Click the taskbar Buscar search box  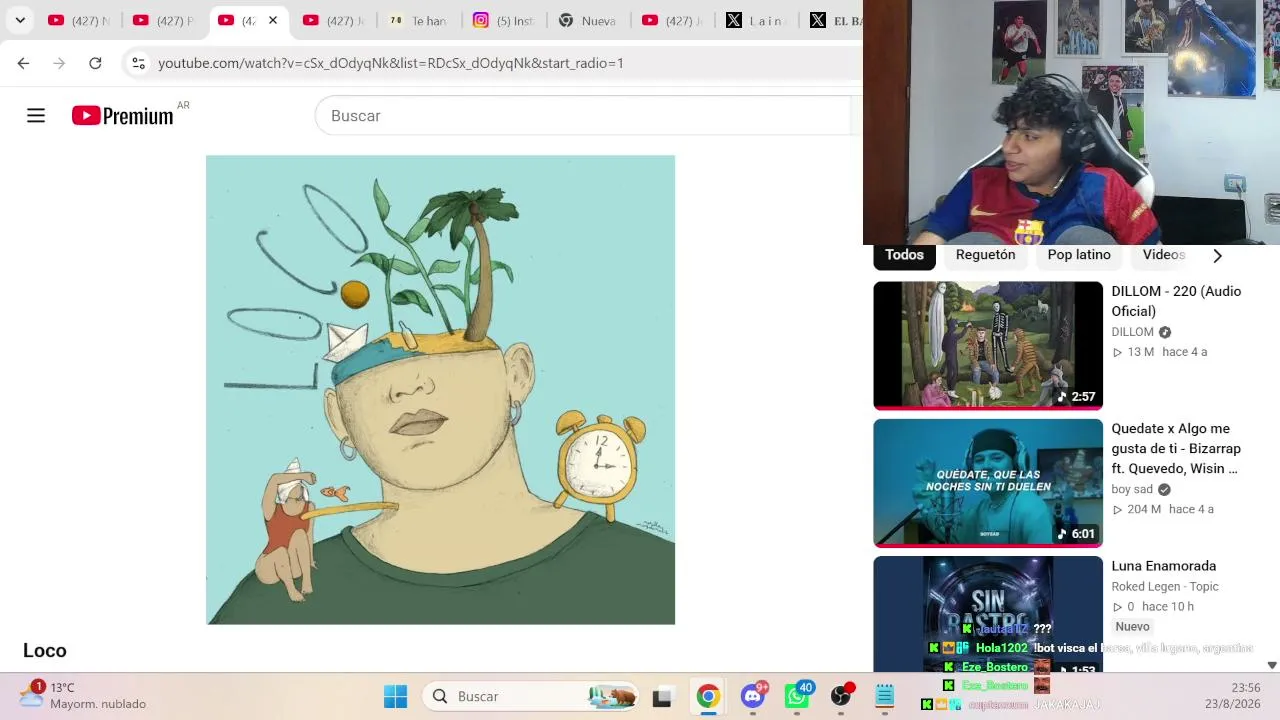coord(532,696)
